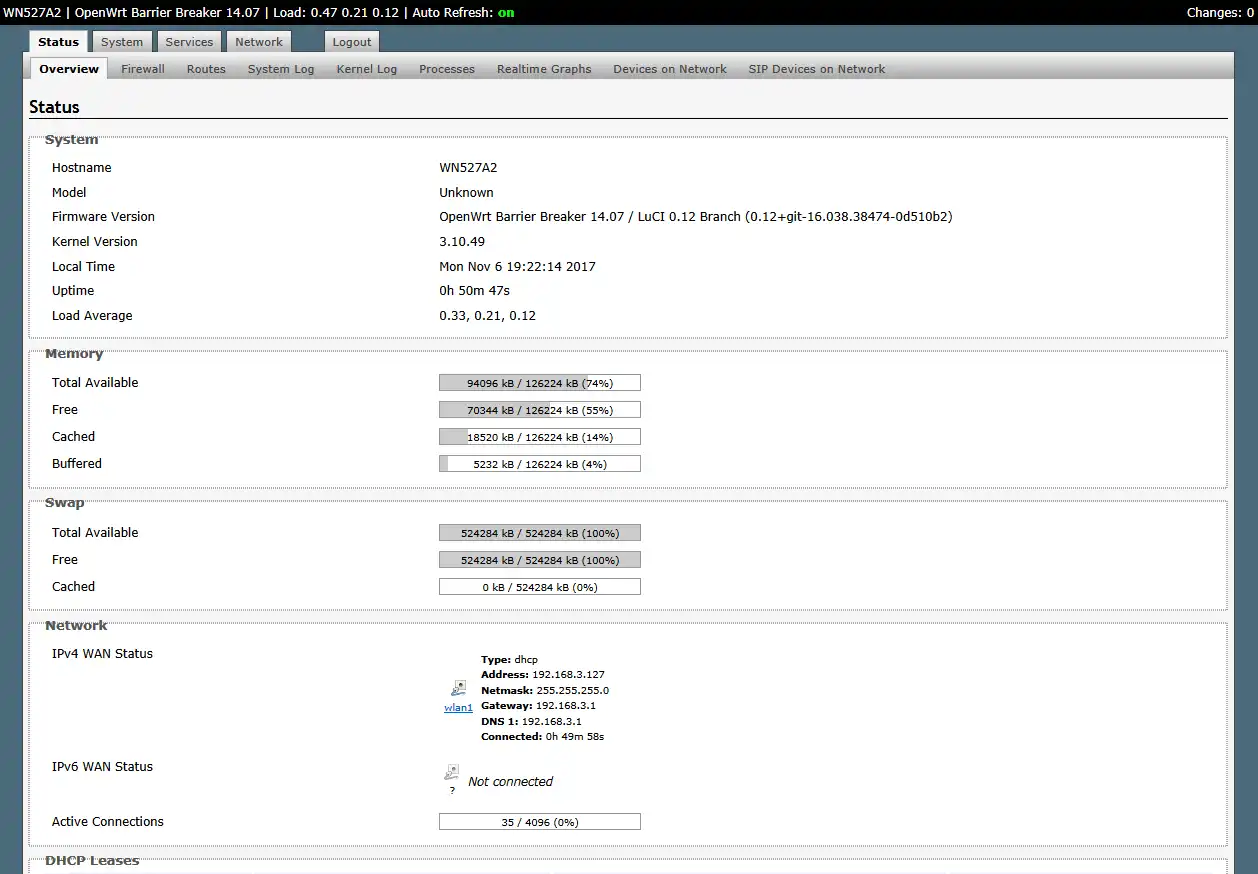Select the DNS 1 address line
The image size is (1258, 874).
[x=531, y=721]
